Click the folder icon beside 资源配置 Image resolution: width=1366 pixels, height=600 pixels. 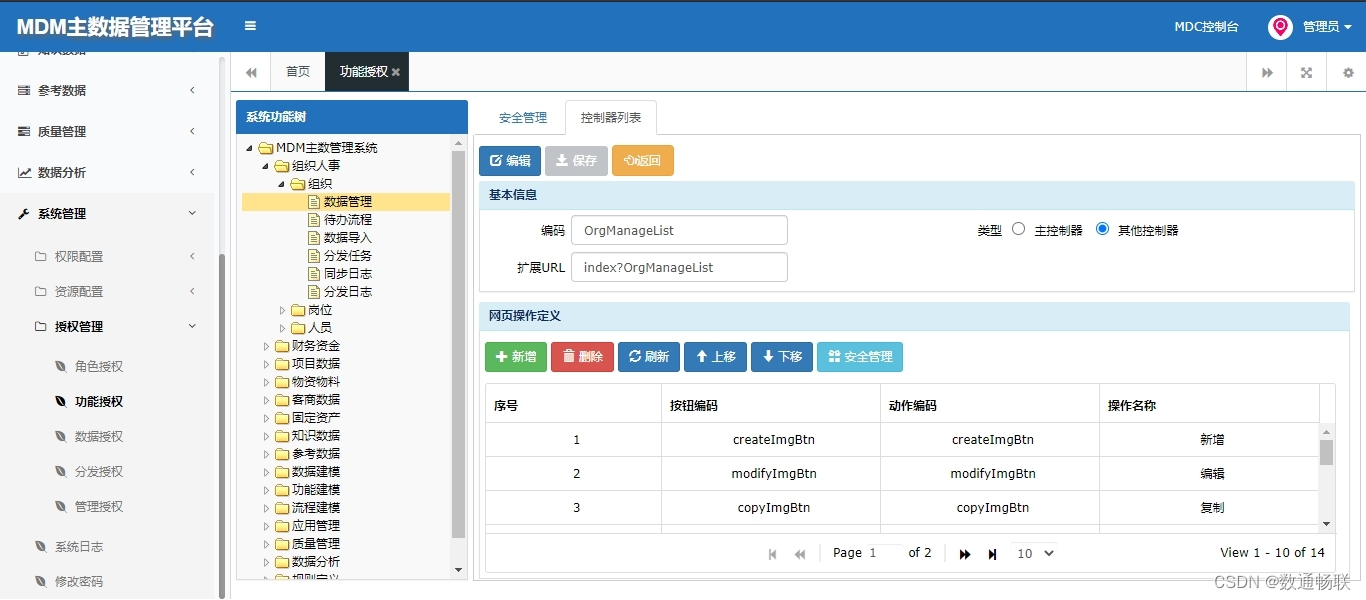(41, 291)
